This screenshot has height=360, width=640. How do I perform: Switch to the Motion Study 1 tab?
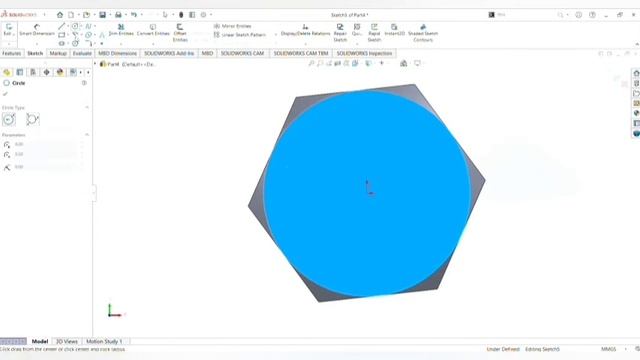[x=104, y=341]
